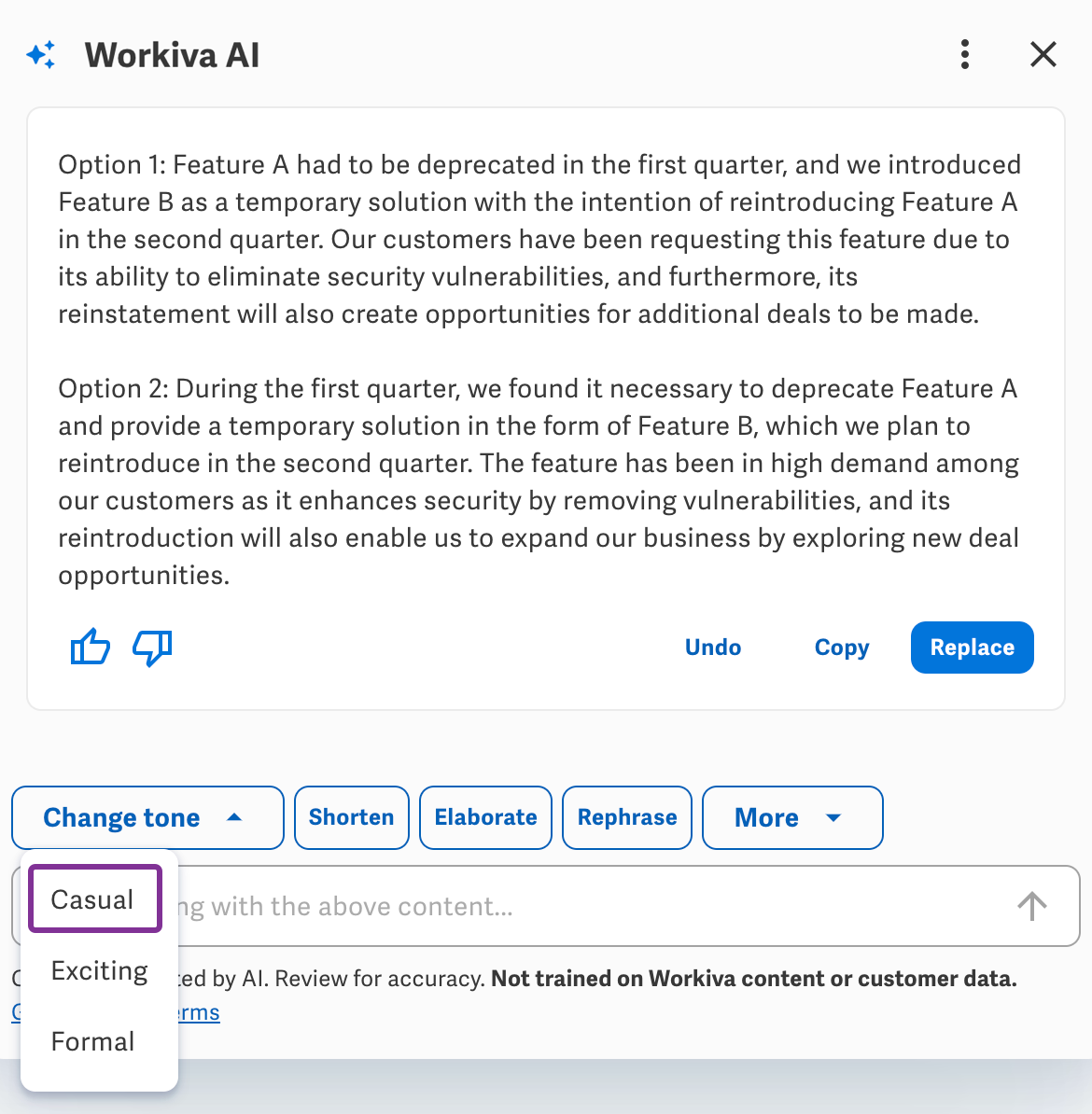Click the Shorten button
Image resolution: width=1092 pixels, height=1114 pixels.
click(352, 818)
